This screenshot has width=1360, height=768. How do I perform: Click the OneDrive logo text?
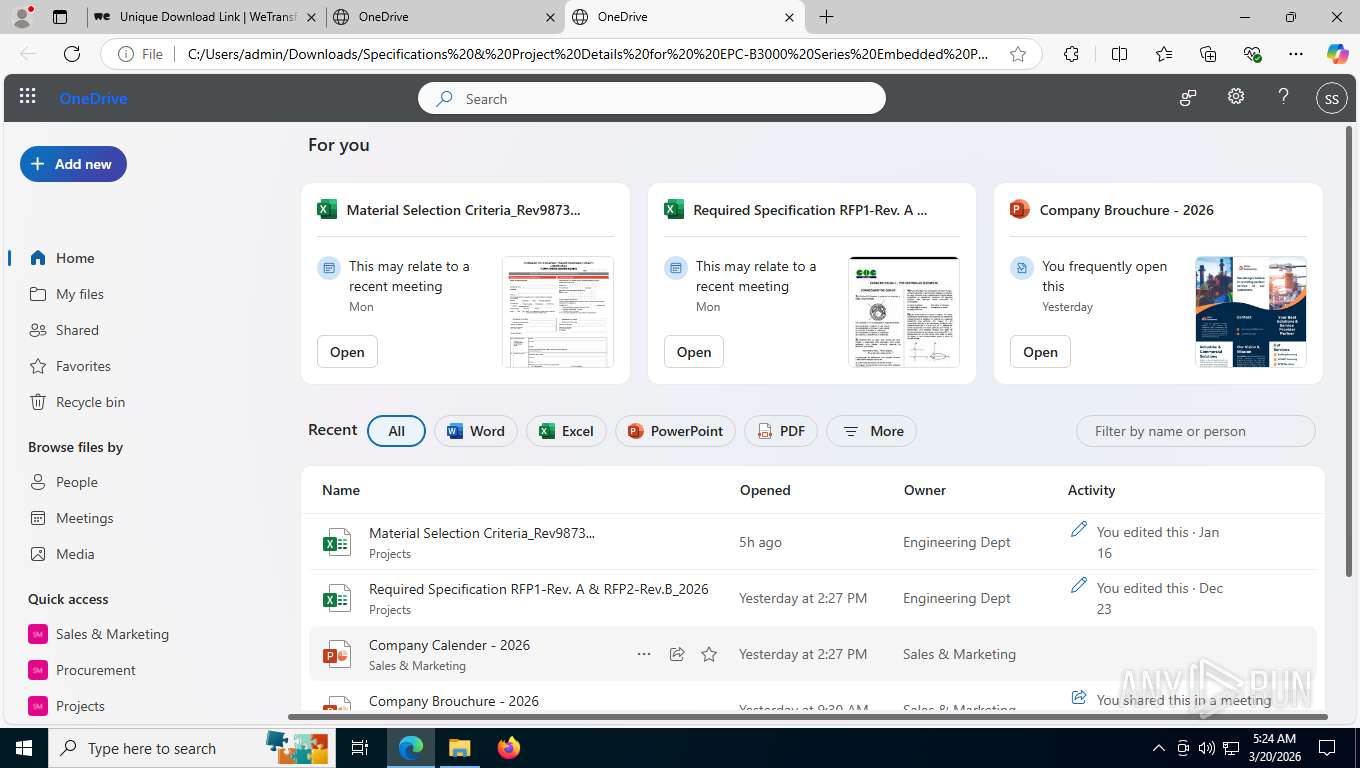pyautogui.click(x=93, y=98)
